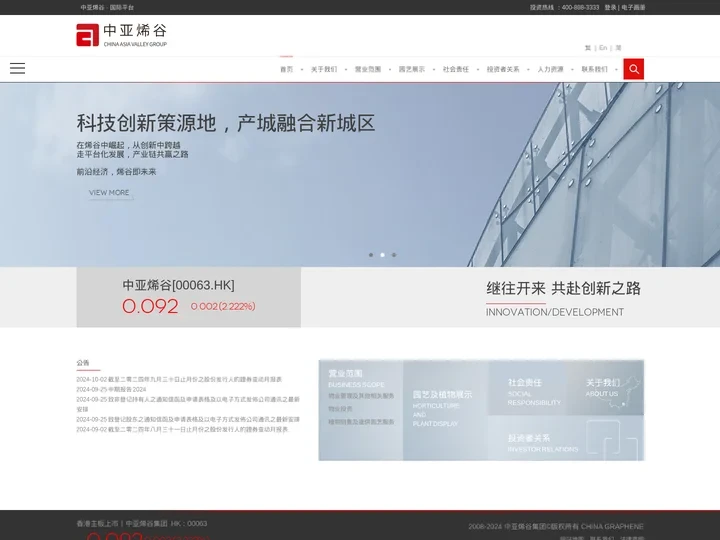The image size is (720, 540).
Task: Open the 园艺展示 nav item
Action: 412,69
